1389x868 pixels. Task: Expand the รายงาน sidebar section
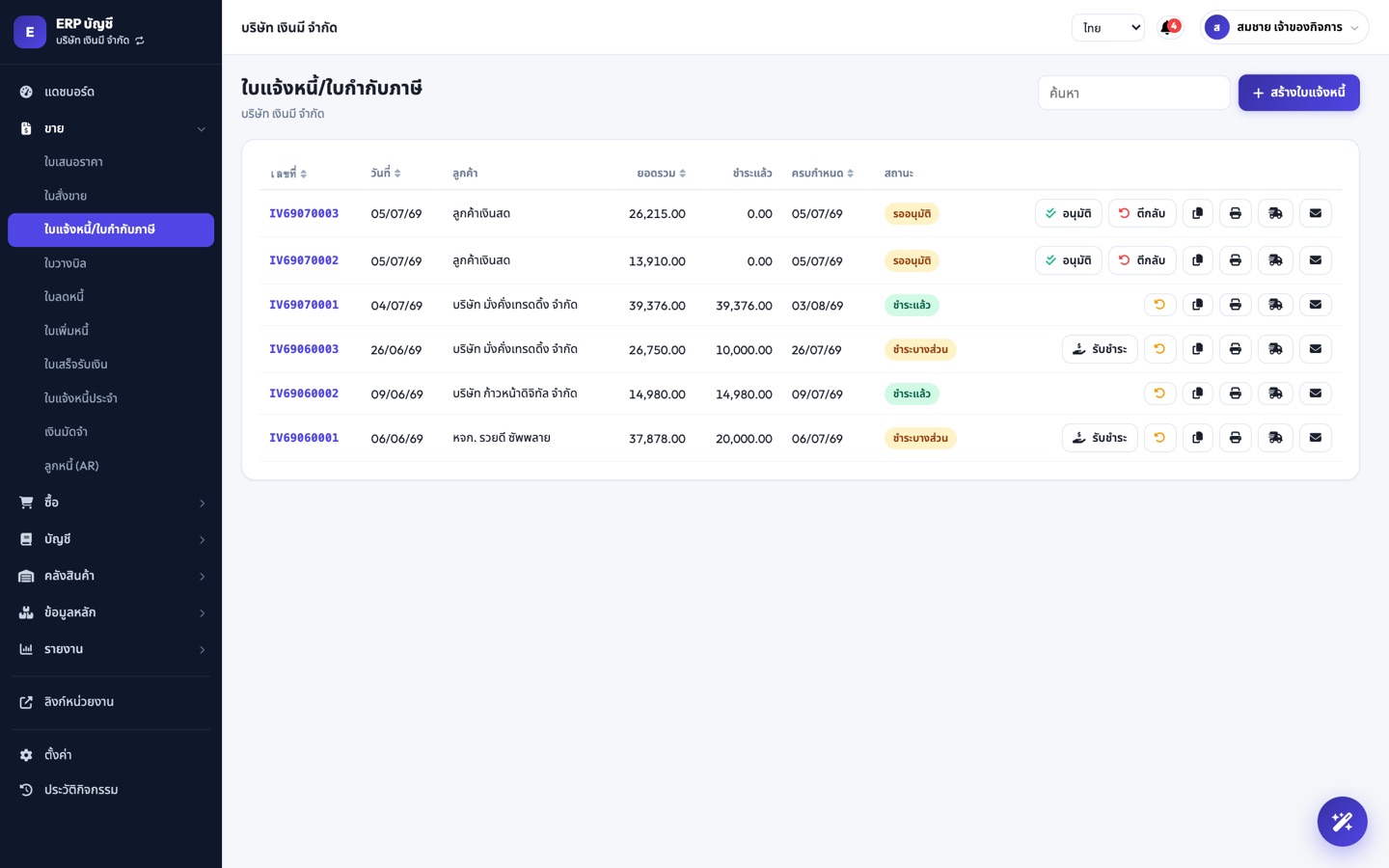point(111,649)
